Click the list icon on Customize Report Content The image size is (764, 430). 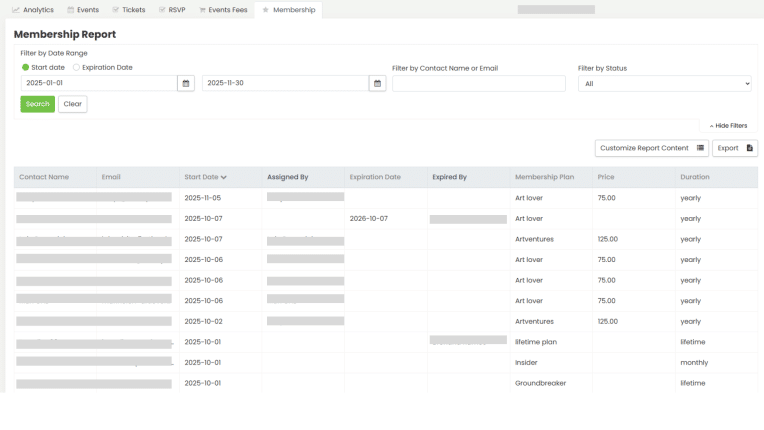point(701,148)
